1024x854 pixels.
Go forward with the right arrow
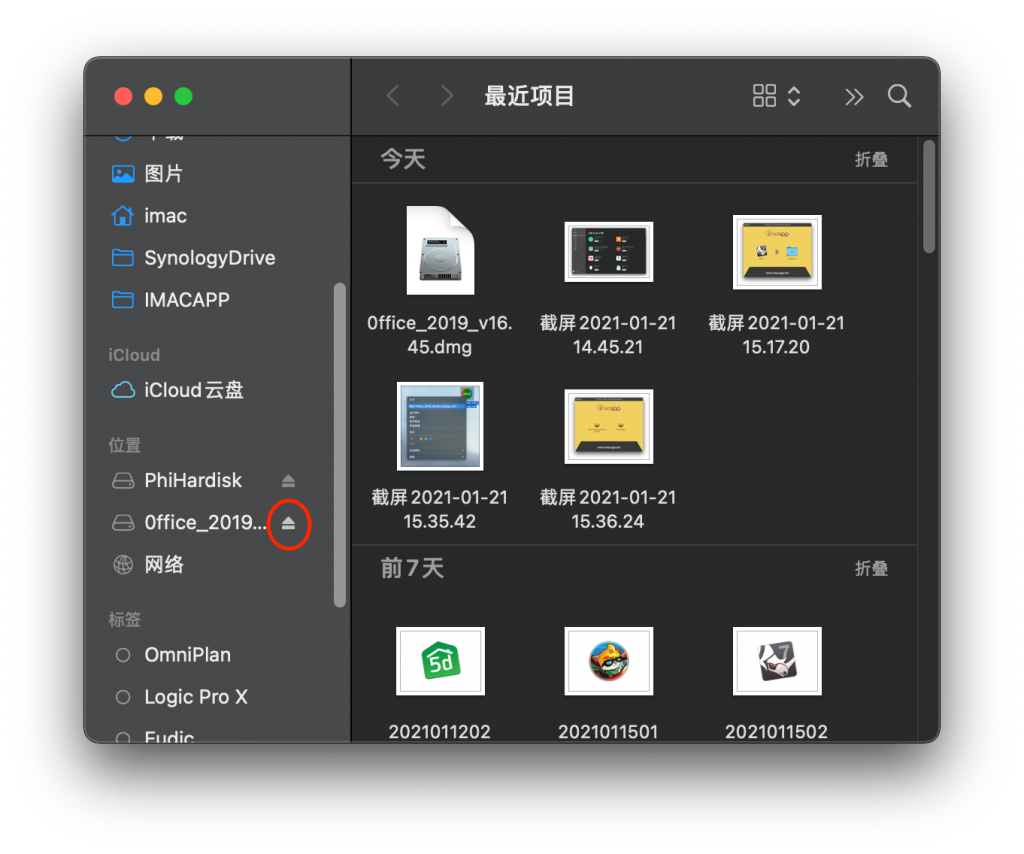pyautogui.click(x=447, y=96)
